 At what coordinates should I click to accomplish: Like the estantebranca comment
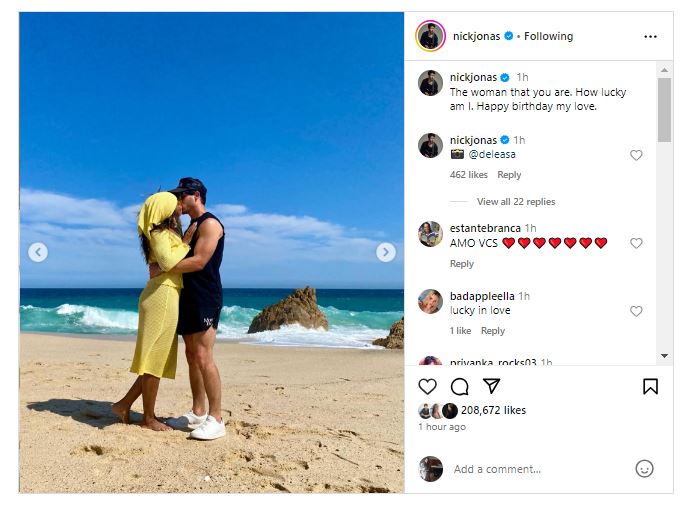tap(636, 243)
